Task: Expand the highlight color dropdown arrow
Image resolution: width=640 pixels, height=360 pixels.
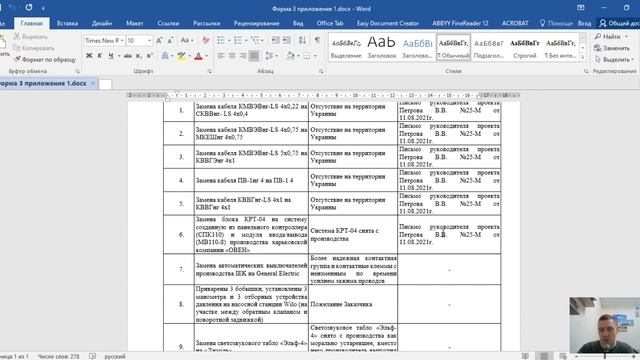Action: pyautogui.click(x=189, y=56)
